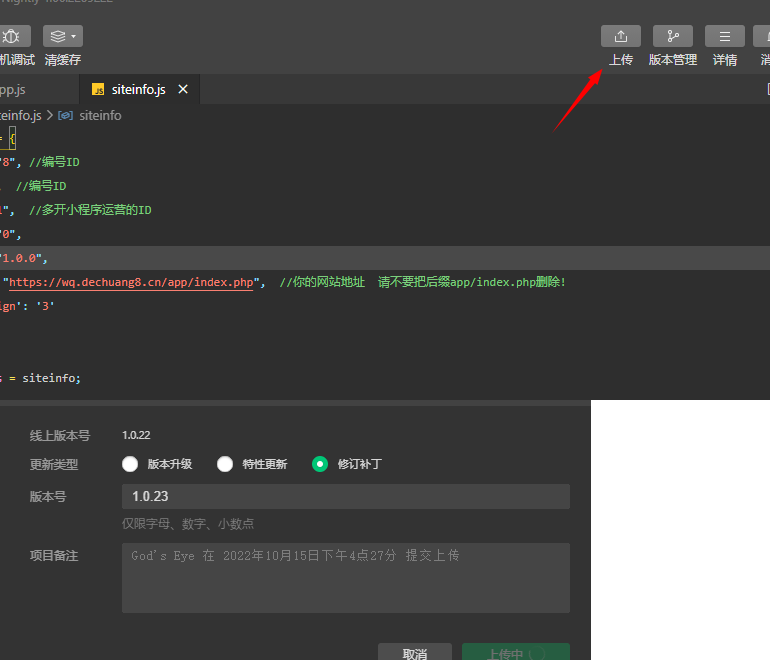Image resolution: width=774 pixels, height=660 pixels.
Task: Click the JS file icon on siteinfo.js tab
Action: (98, 89)
